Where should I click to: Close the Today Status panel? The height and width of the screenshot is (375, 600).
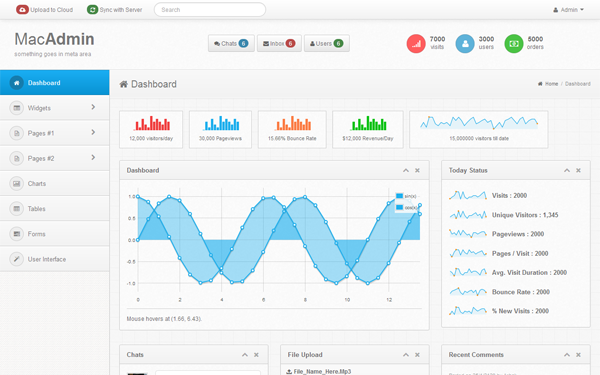(x=579, y=170)
